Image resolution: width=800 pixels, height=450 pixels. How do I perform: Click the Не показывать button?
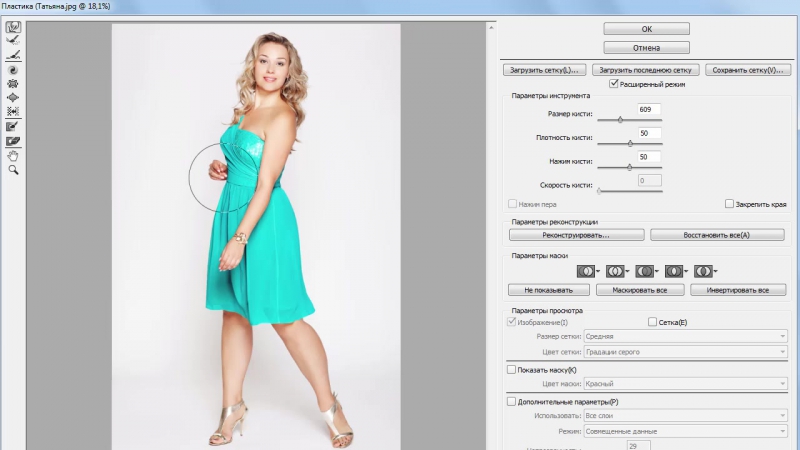pyautogui.click(x=549, y=290)
